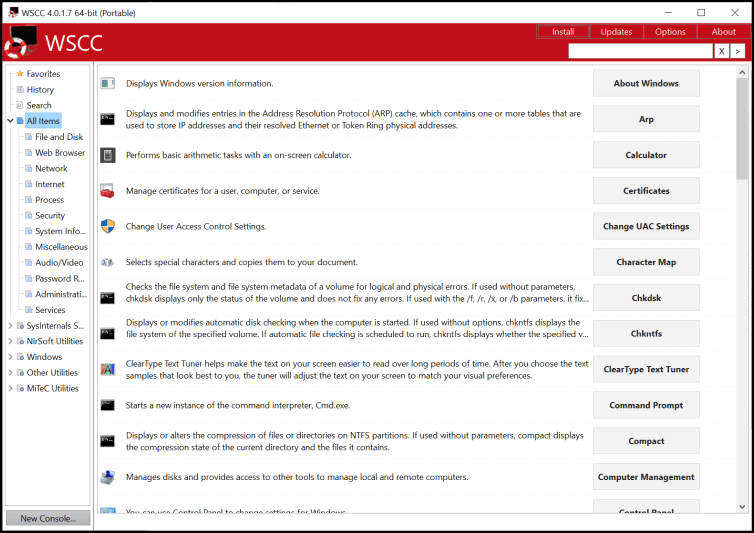
Task: Click the History icon in sidebar
Action: (20, 89)
